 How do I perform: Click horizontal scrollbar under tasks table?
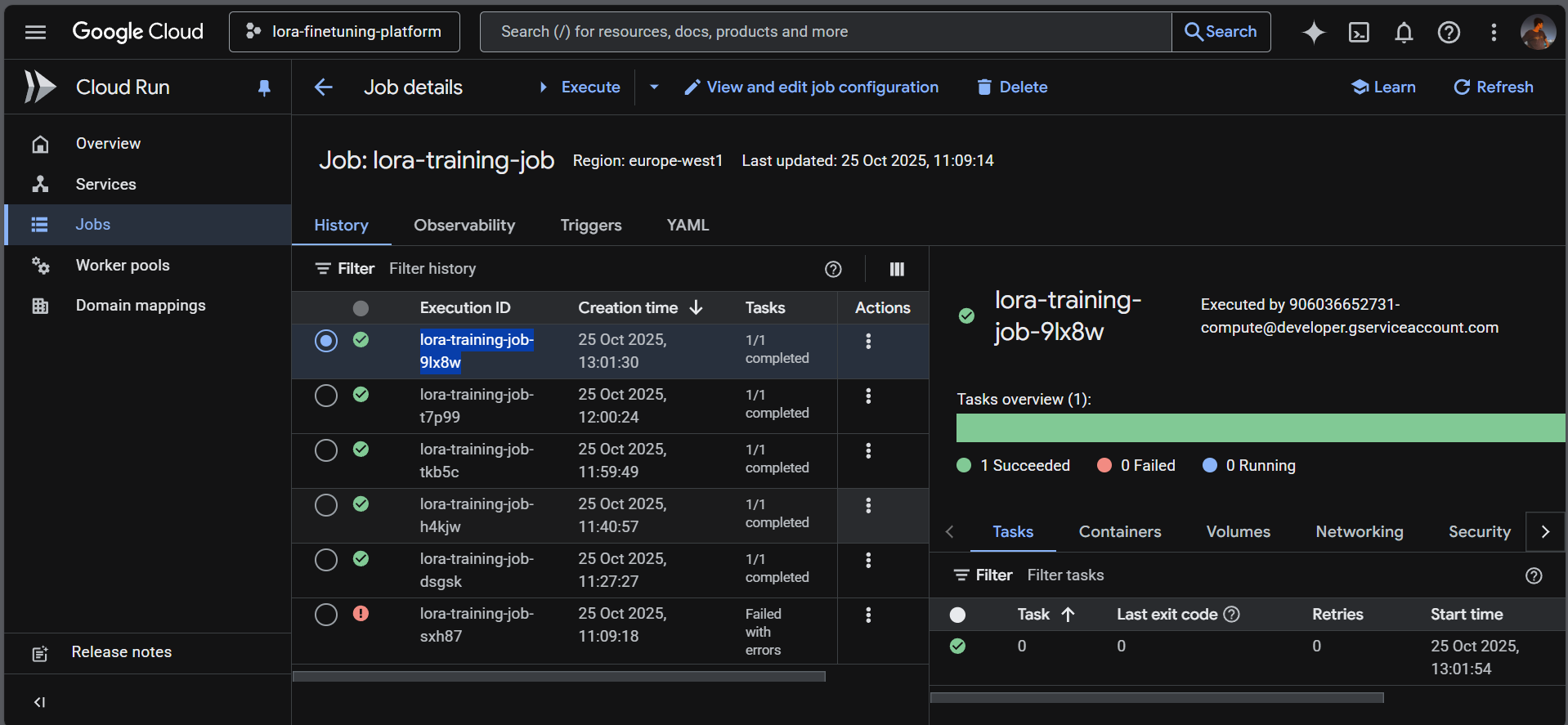coord(1157,697)
